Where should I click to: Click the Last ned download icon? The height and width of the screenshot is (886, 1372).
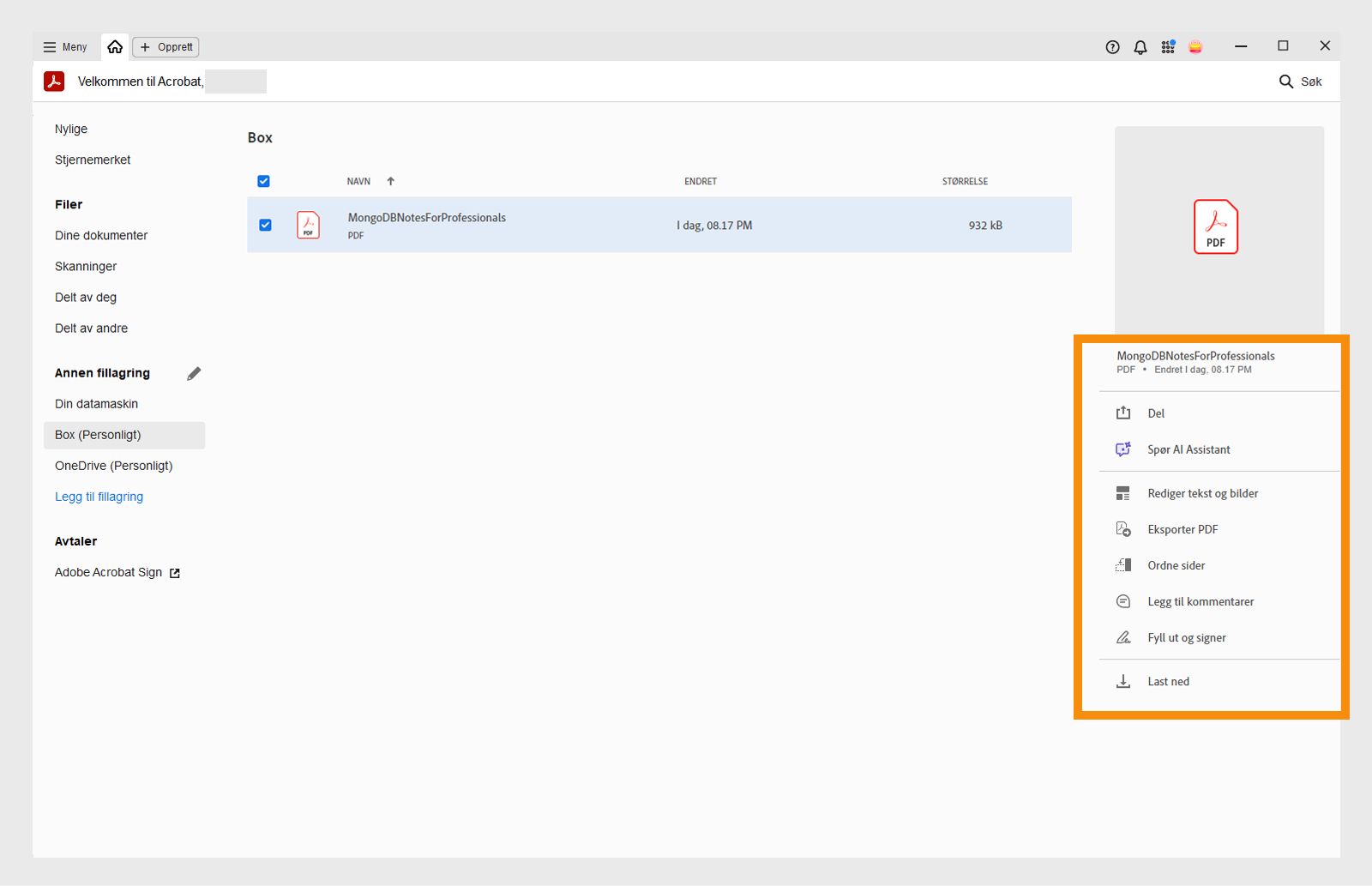(x=1123, y=682)
